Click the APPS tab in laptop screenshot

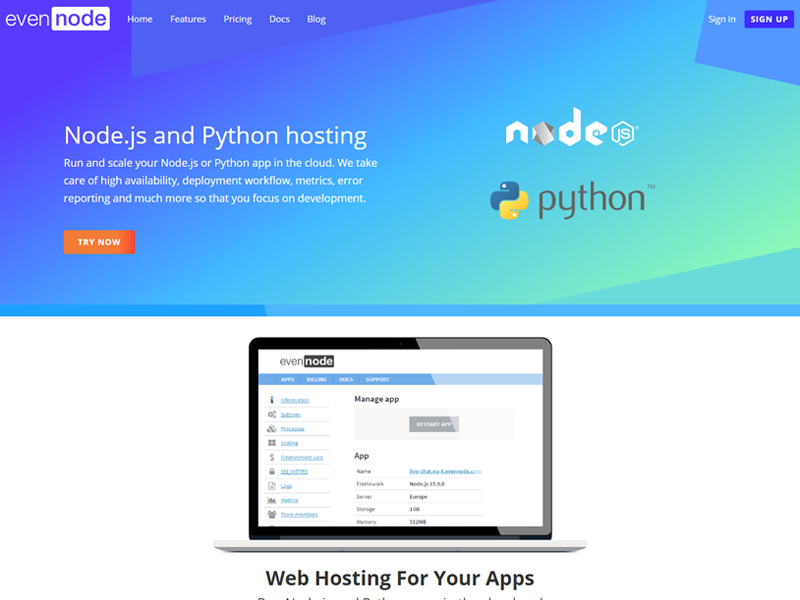click(288, 379)
